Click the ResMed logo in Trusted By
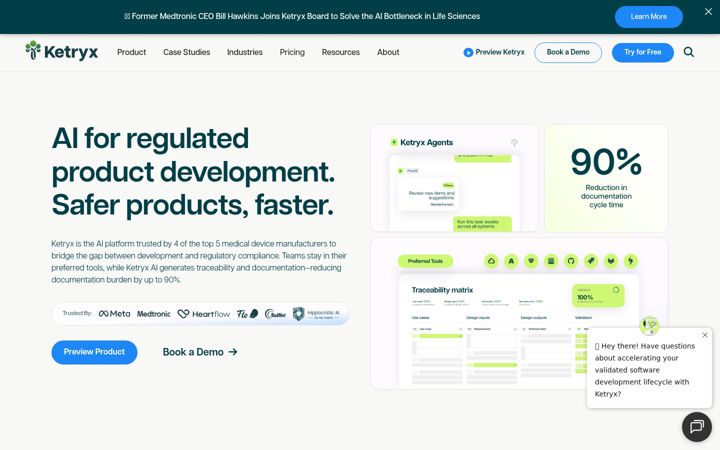The width and height of the screenshot is (720, 450). (x=276, y=314)
